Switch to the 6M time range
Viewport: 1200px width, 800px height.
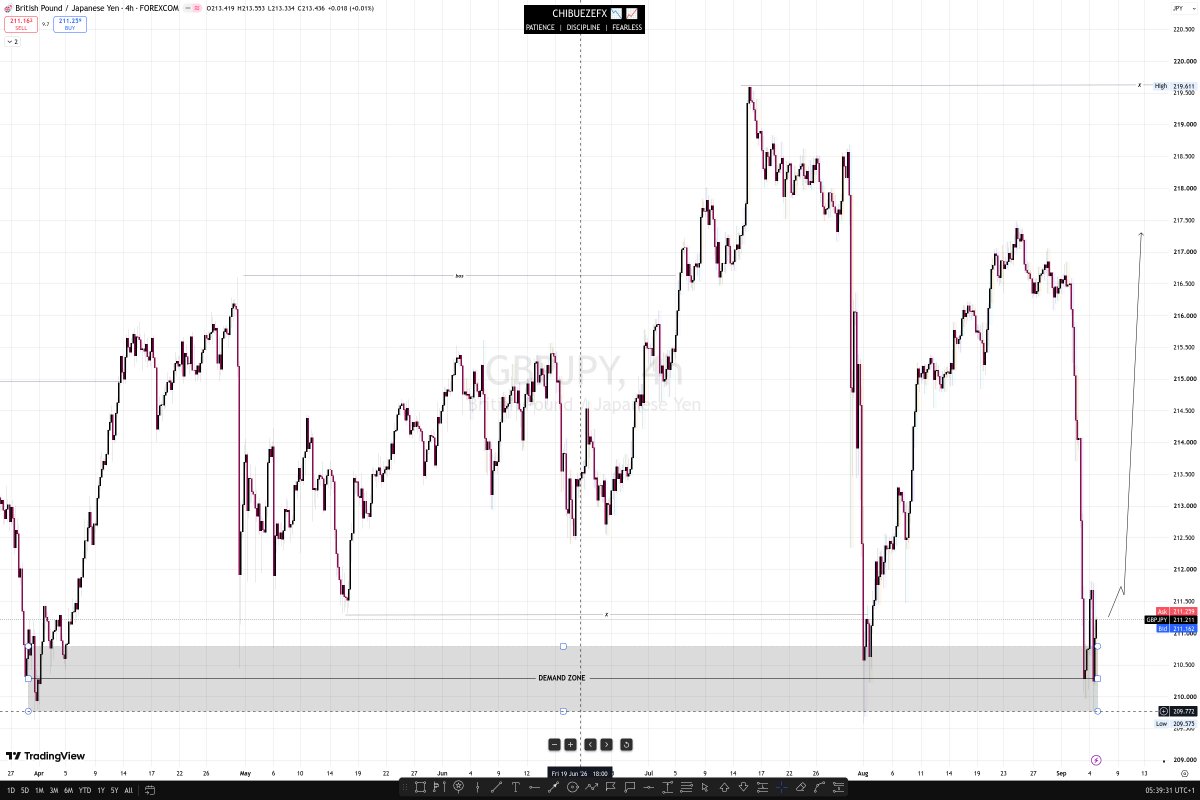click(x=68, y=790)
